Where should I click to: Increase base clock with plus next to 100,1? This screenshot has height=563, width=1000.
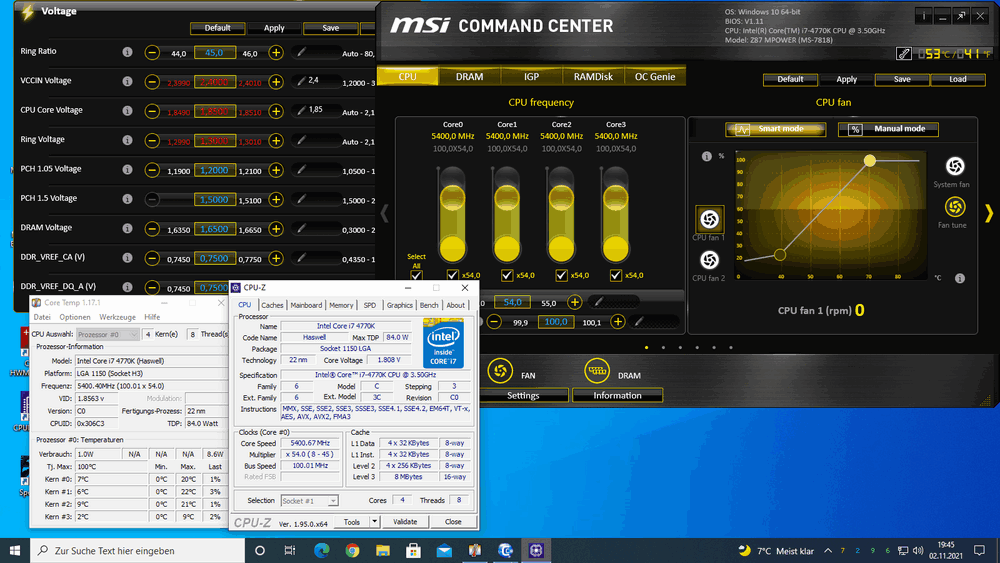tap(617, 321)
